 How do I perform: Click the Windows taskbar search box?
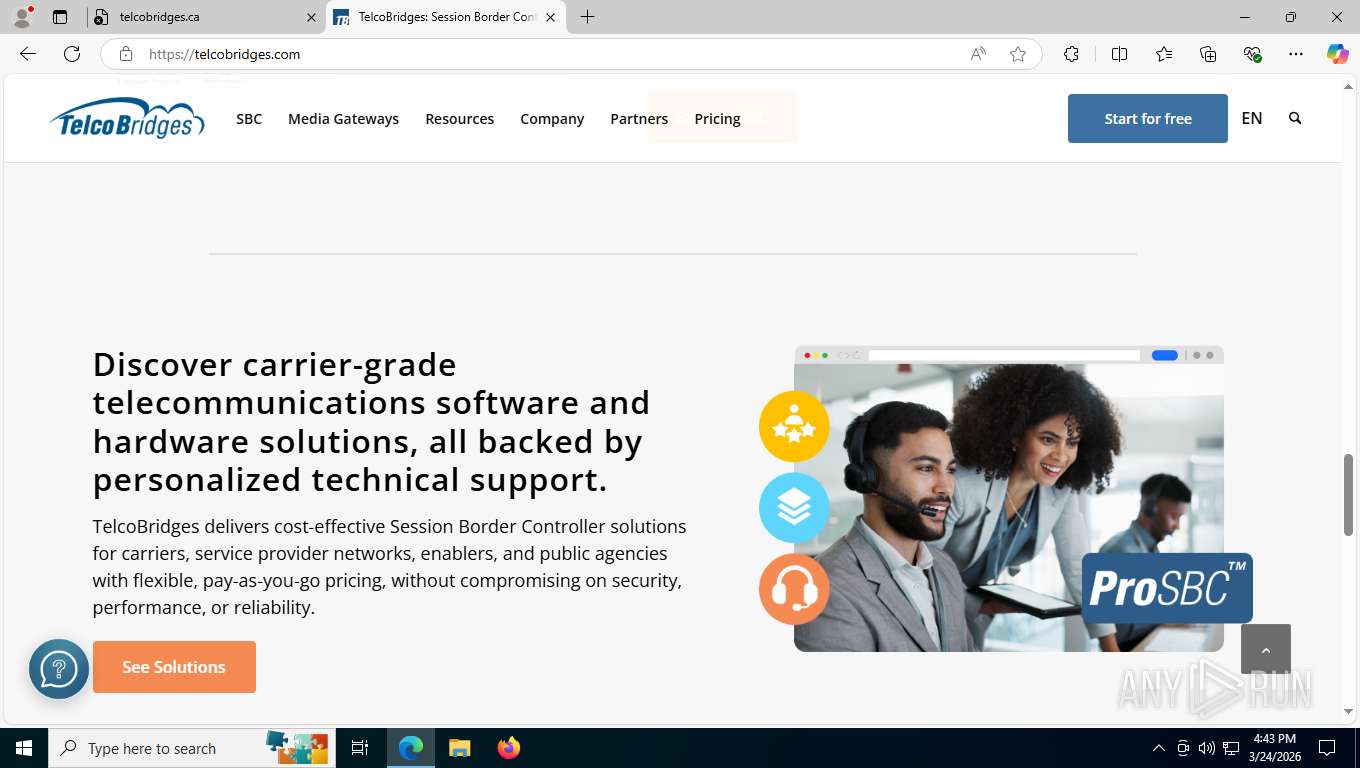pos(190,748)
